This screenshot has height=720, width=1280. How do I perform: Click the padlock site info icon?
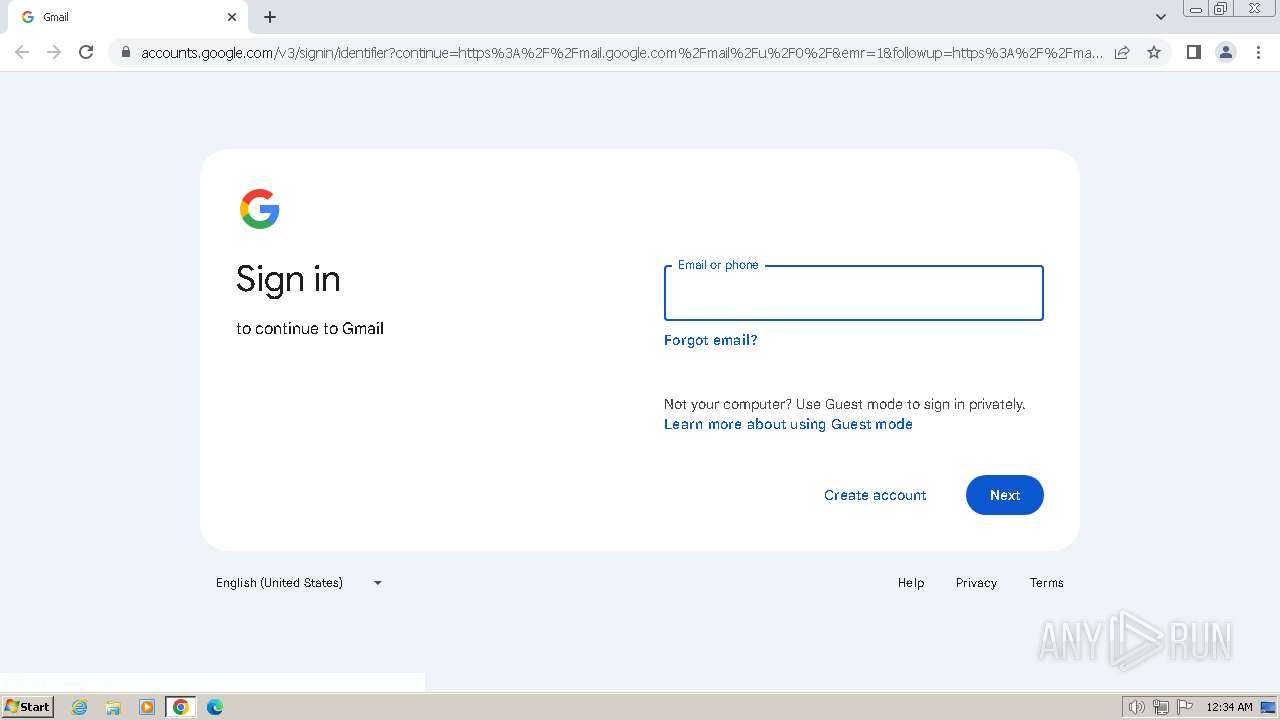125,52
